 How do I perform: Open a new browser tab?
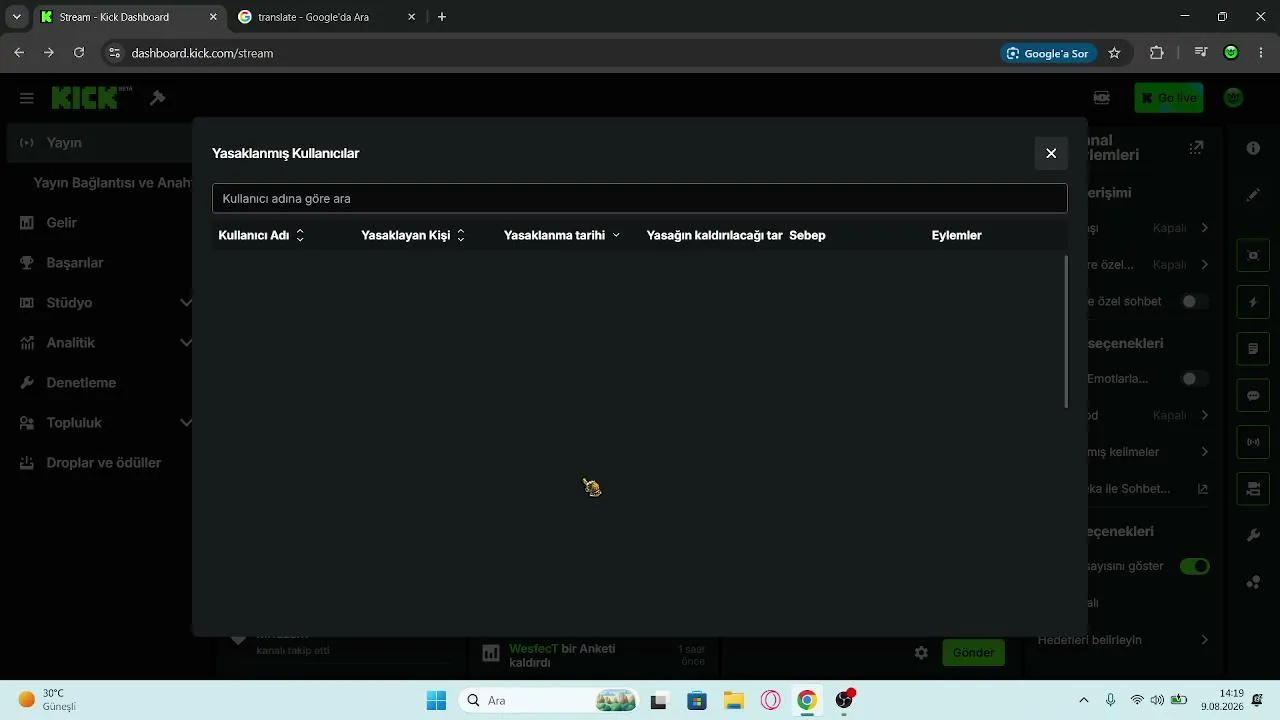[x=442, y=17]
